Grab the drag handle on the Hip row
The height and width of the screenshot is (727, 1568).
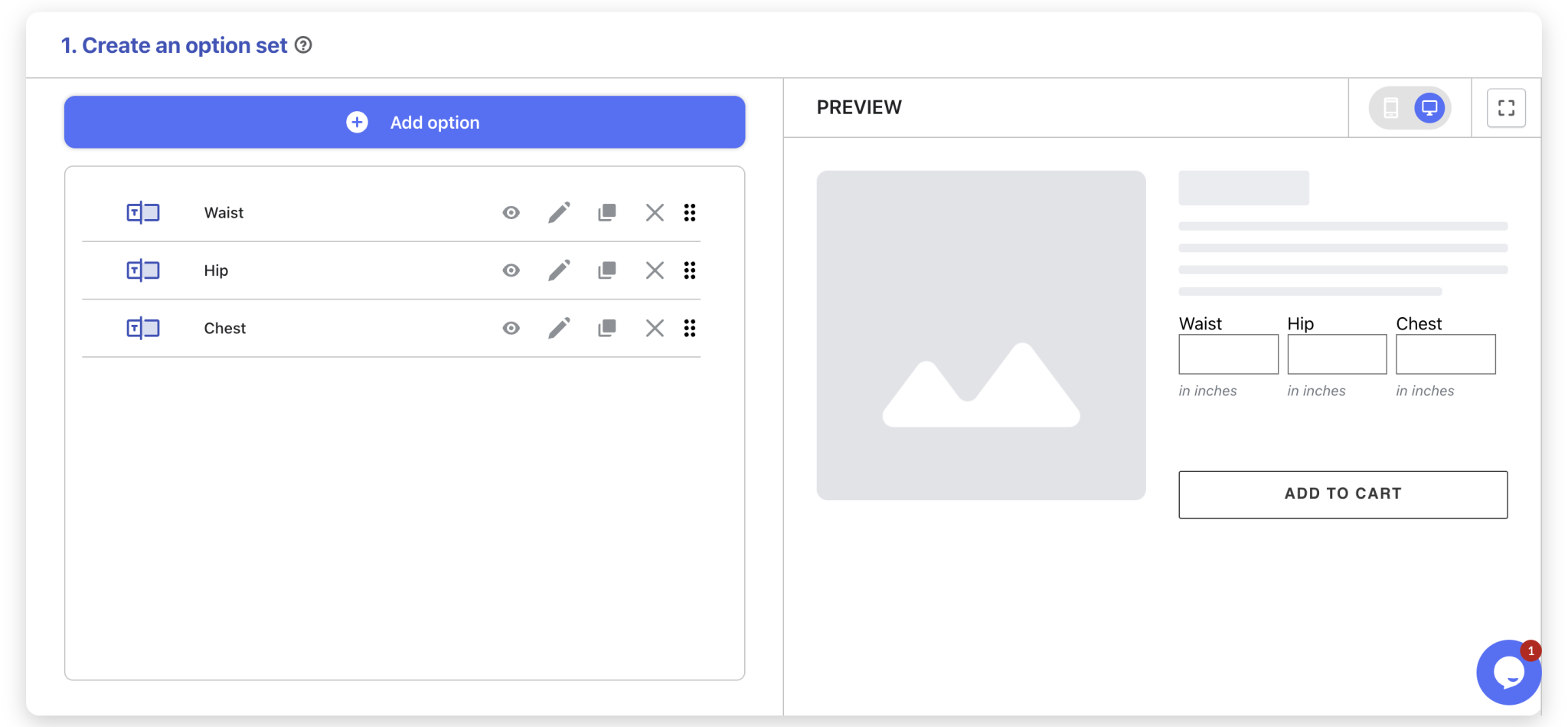pyautogui.click(x=689, y=270)
